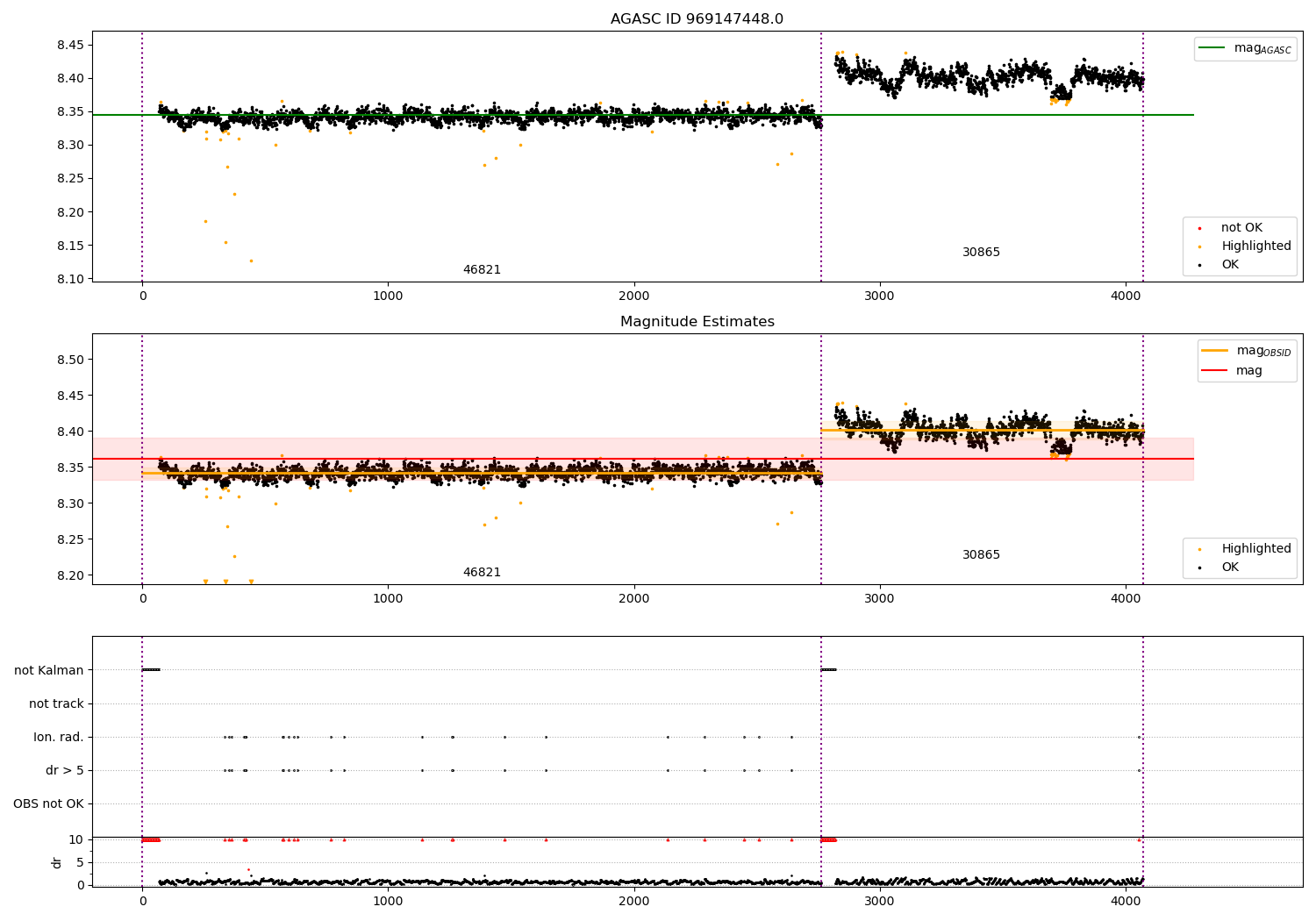Click the 'Ion. rad.' axis label
The height and width of the screenshot is (921, 1316).
(x=59, y=738)
